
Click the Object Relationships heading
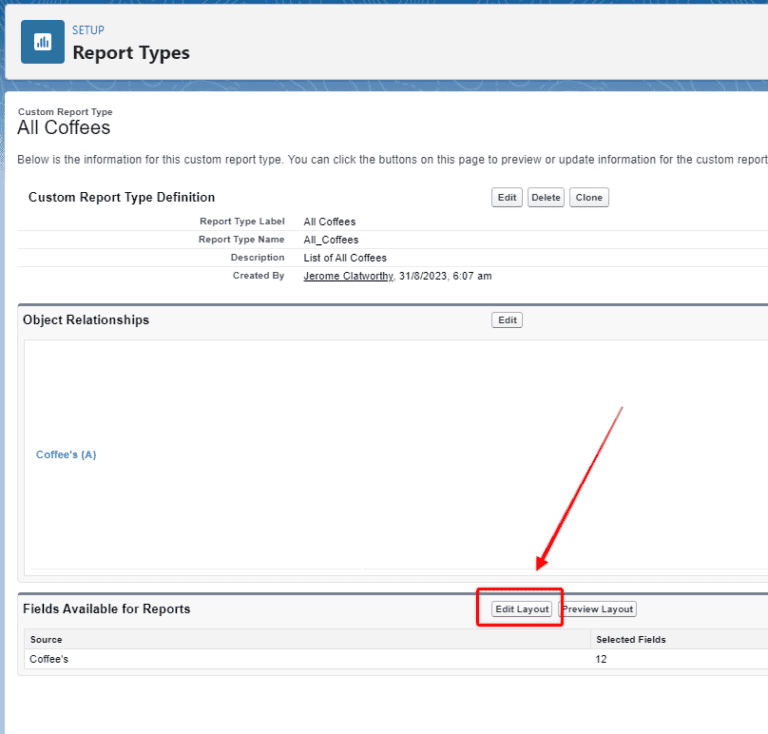pos(86,320)
